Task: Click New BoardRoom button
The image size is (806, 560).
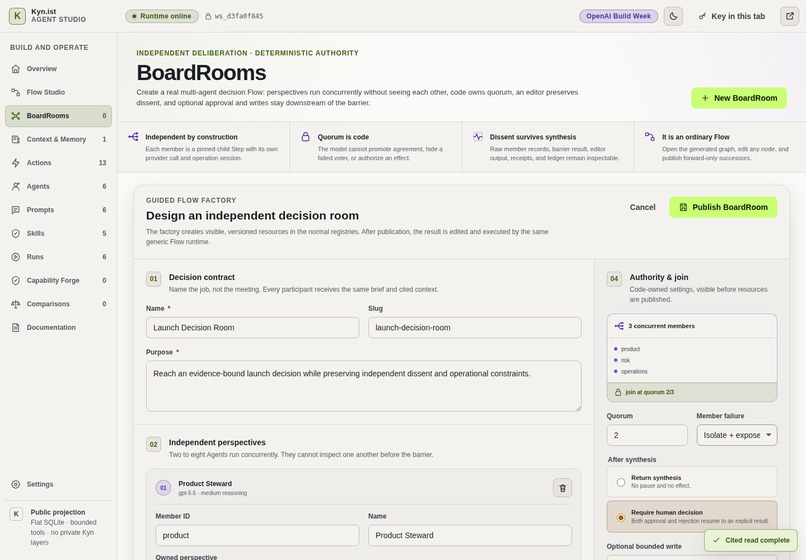Action: coord(739,98)
